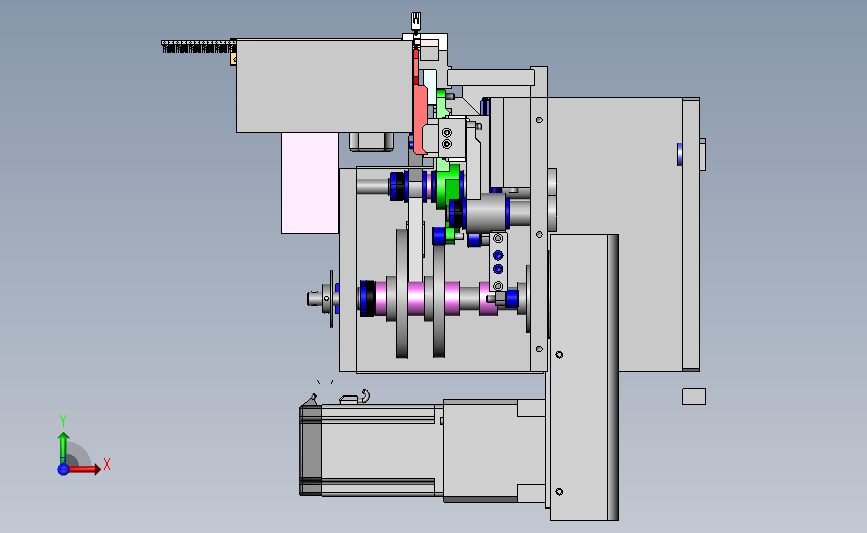Select the servo motor body at the model's bottom
The width and height of the screenshot is (867, 533).
(382, 450)
